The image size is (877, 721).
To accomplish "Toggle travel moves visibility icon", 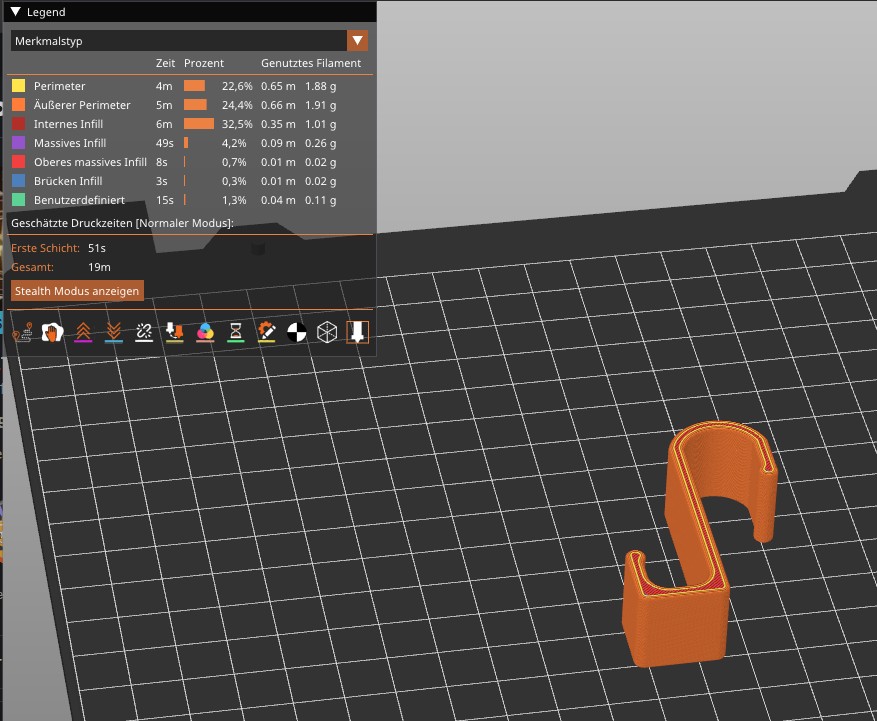I will tap(22, 332).
